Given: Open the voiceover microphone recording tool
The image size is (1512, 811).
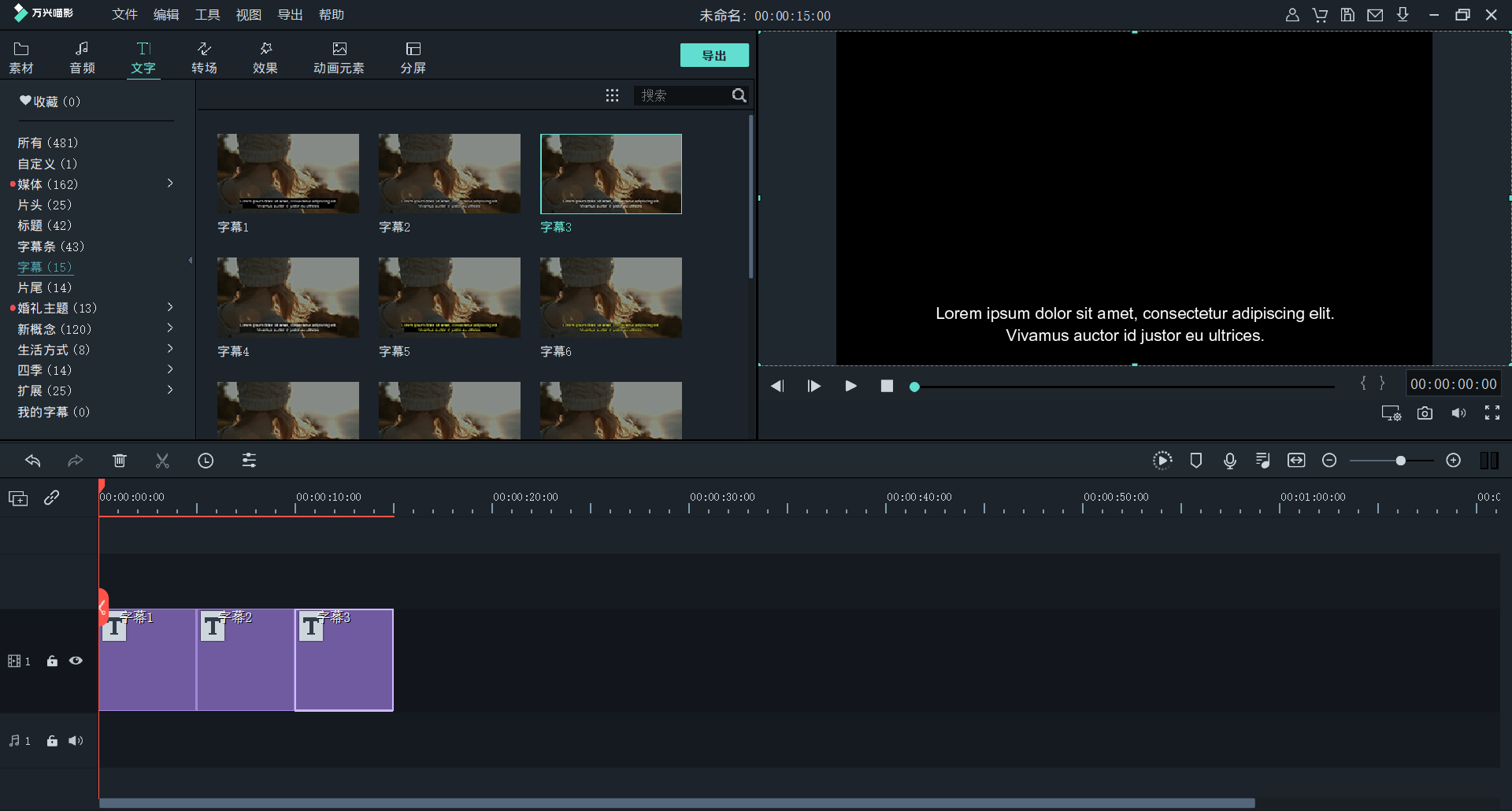Looking at the screenshot, I should pyautogui.click(x=1229, y=461).
